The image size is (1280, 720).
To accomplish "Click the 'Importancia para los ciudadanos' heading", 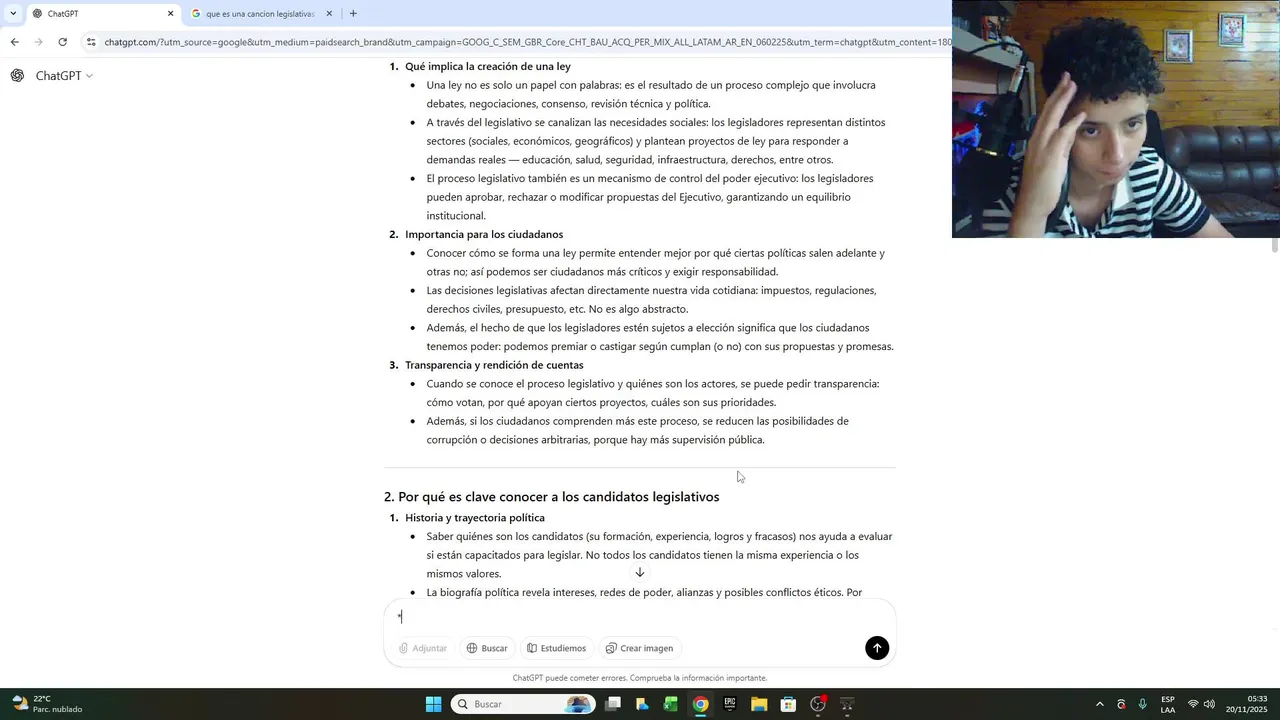I will pos(484,234).
